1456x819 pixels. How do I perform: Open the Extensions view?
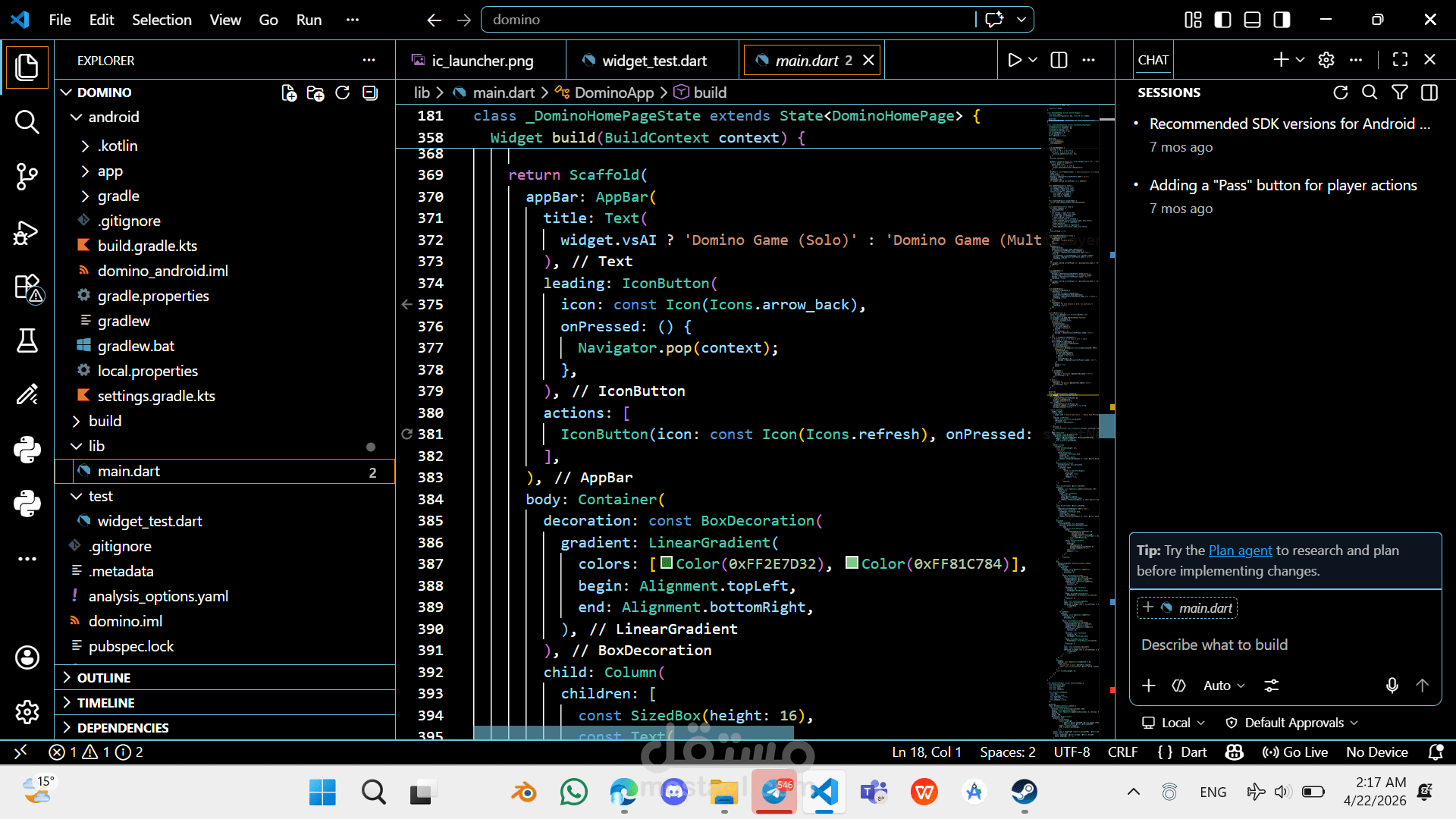coord(27,287)
